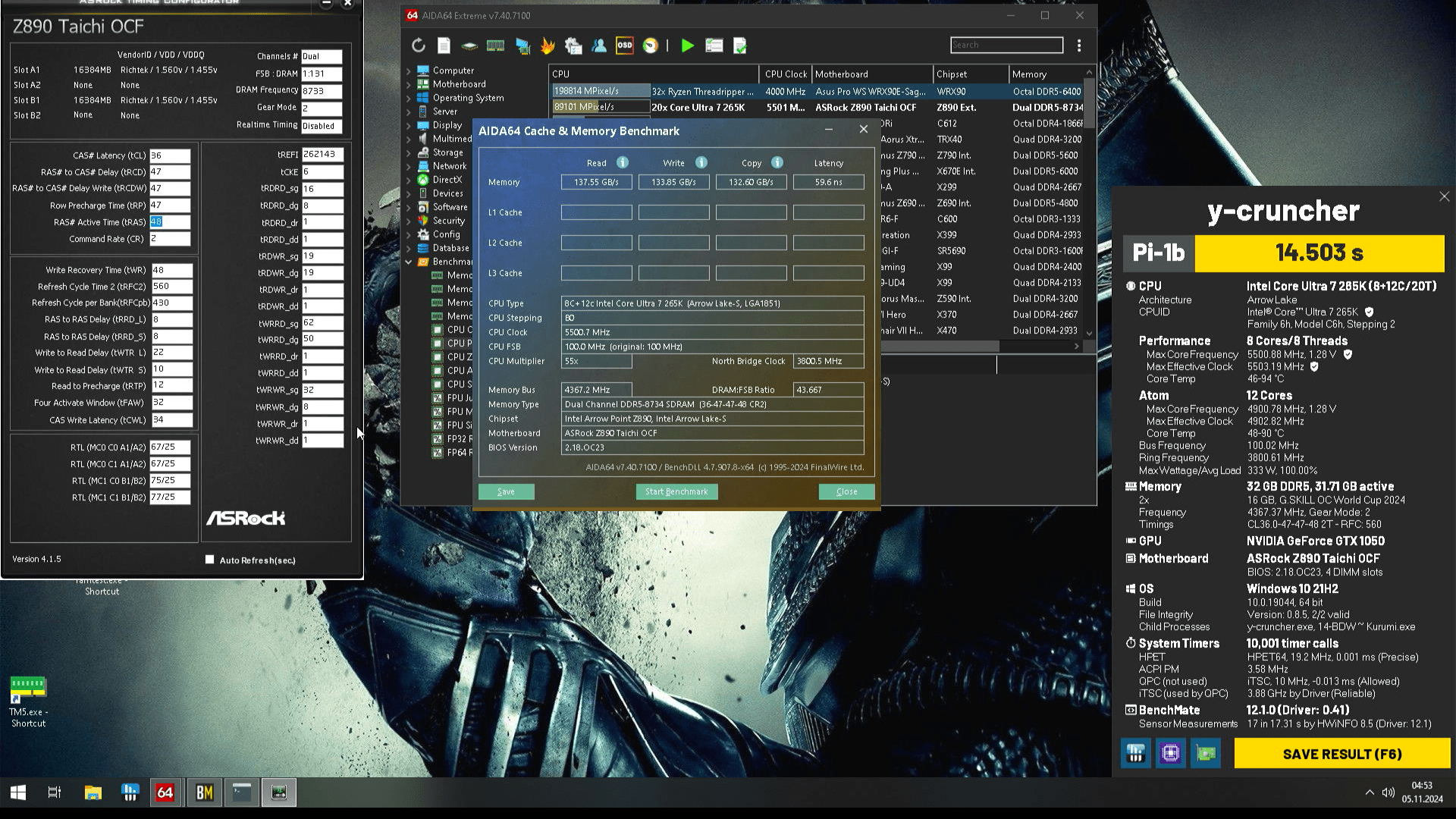The height and width of the screenshot is (819, 1456).
Task: Expand the Computer tree node
Action: pos(409,71)
